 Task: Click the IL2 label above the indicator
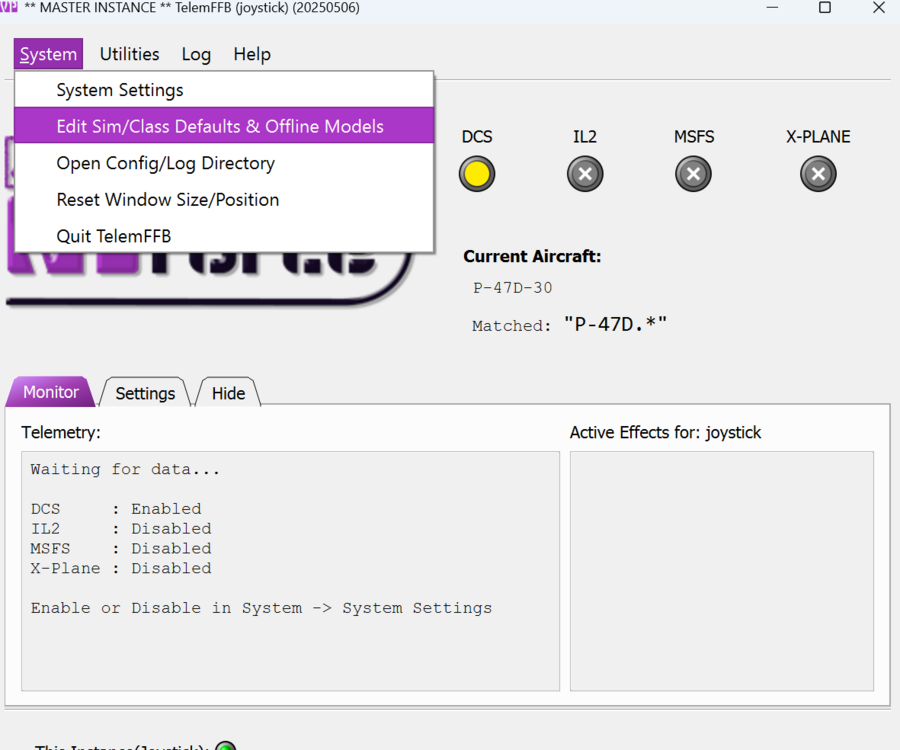(585, 137)
